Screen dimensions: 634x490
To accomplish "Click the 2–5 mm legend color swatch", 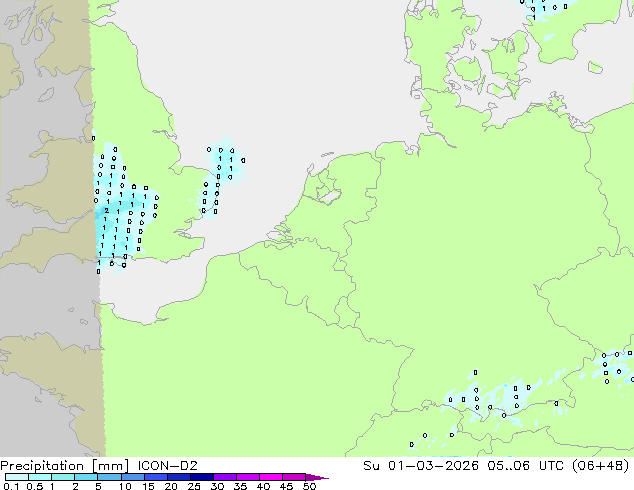I will (86, 477).
